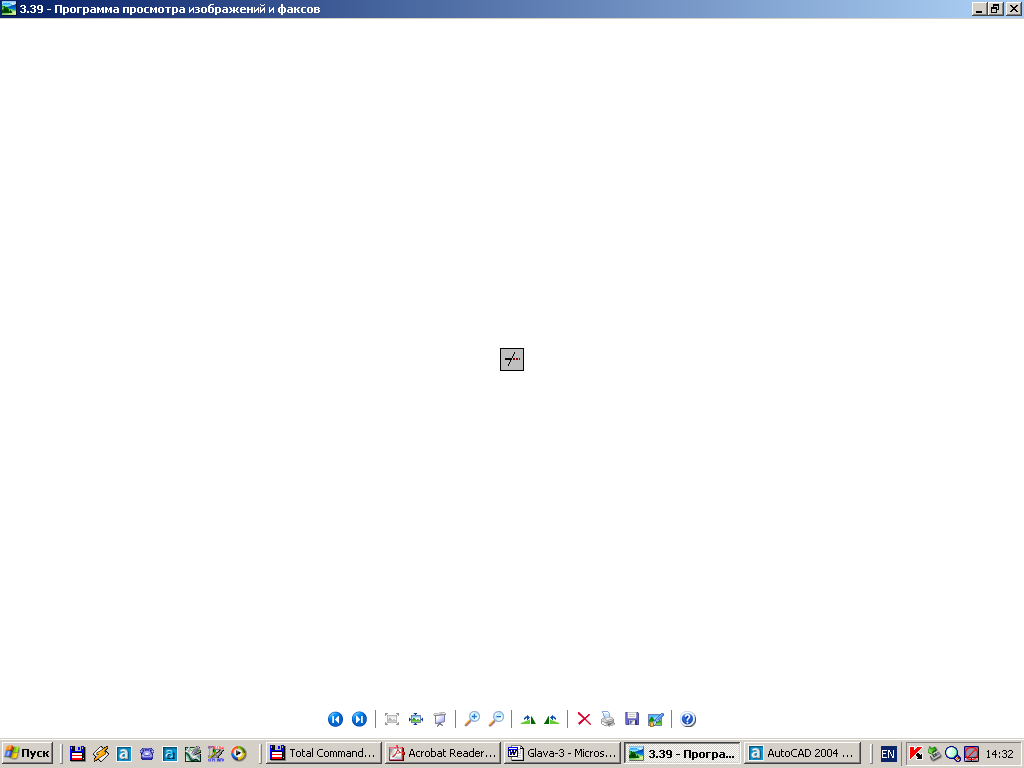Go to the previous image
Screen dimensions: 1024x768
(x=335, y=719)
